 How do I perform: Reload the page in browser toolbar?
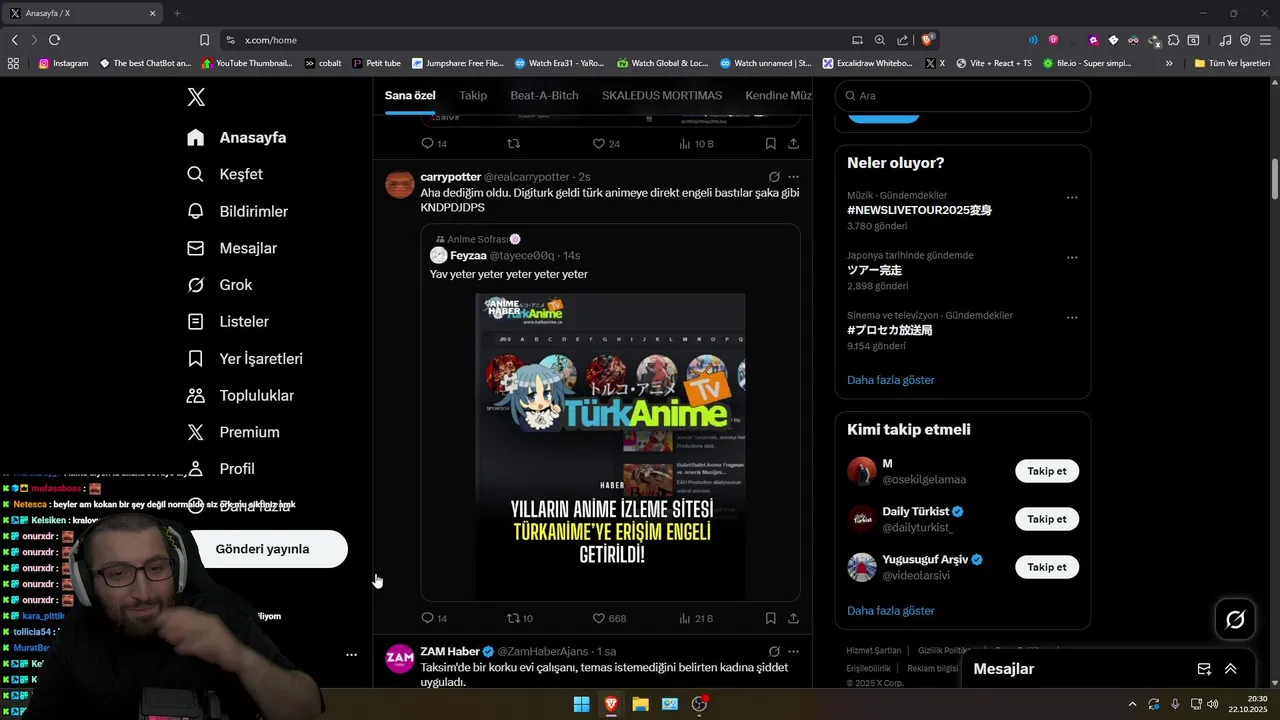tap(54, 40)
